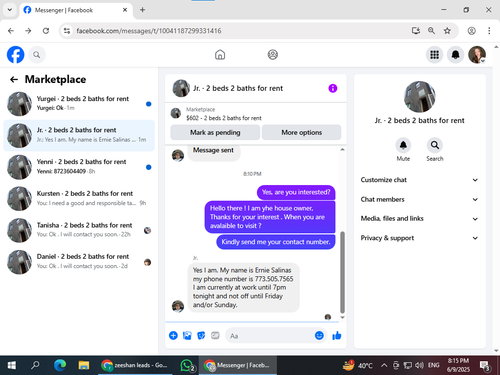Show hidden system tray icons chevron
The width and height of the screenshot is (500, 375).
pos(384,365)
